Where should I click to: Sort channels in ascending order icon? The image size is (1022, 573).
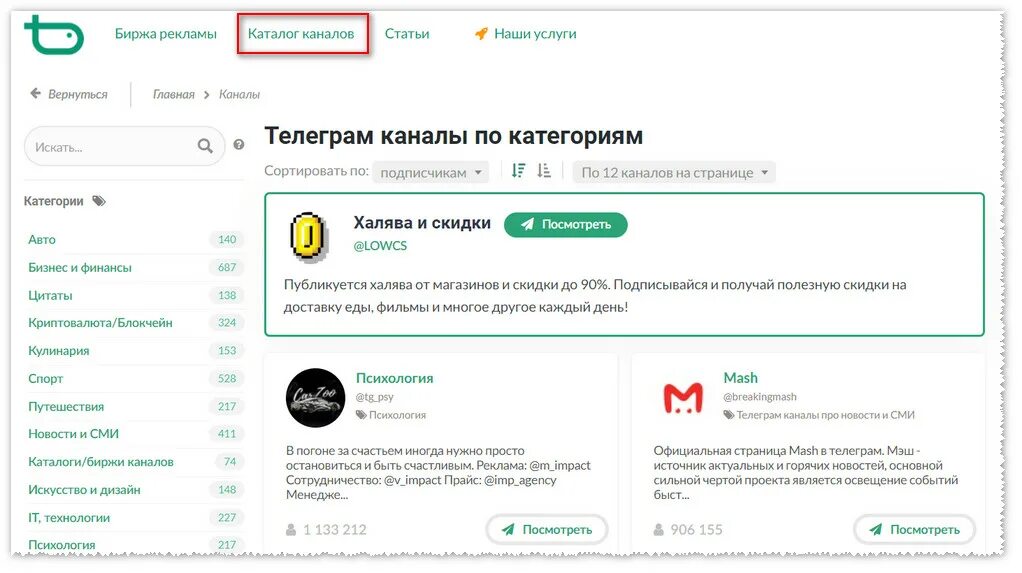(x=544, y=171)
